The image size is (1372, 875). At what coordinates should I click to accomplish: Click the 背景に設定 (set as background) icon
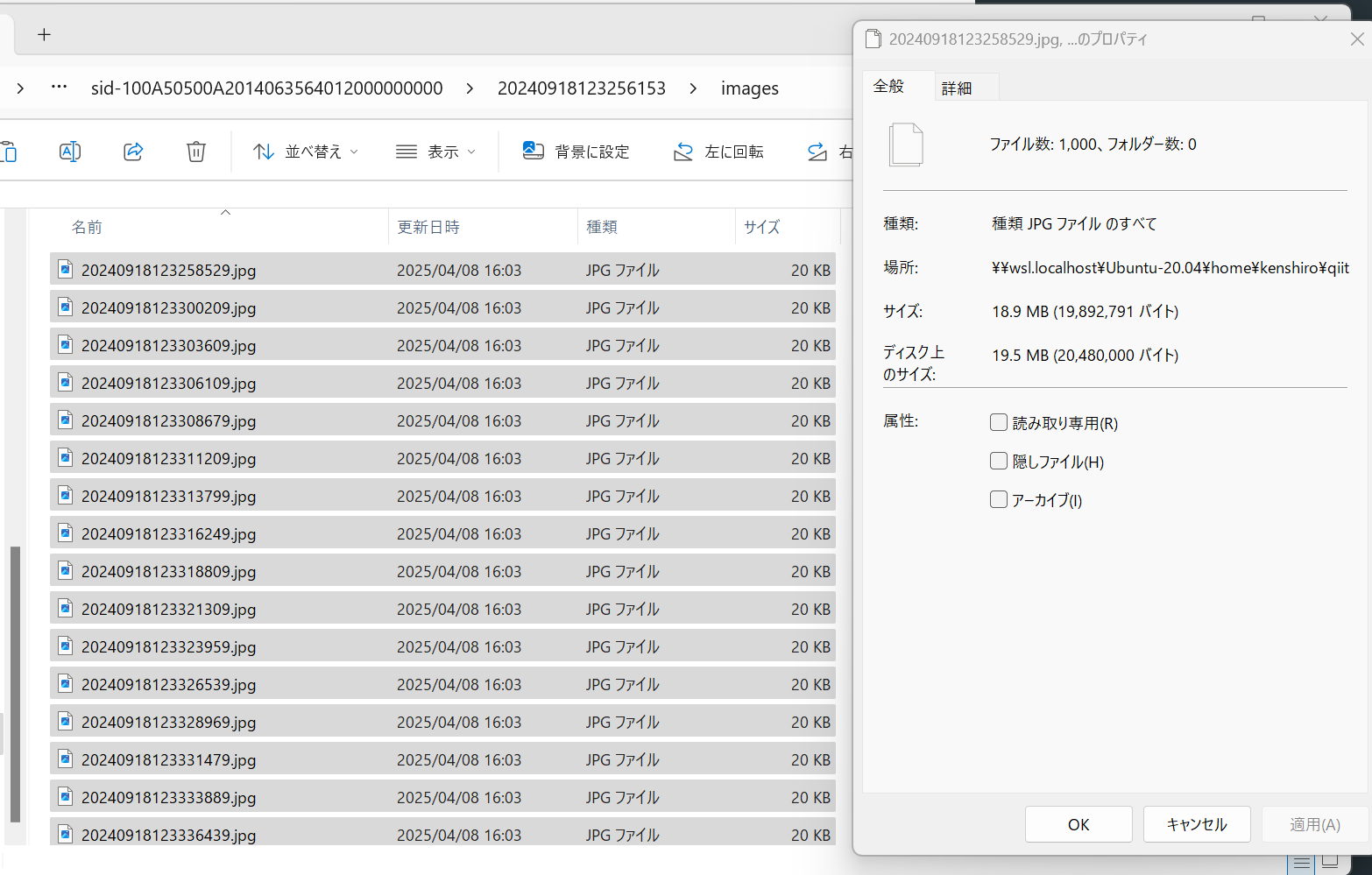[x=576, y=151]
